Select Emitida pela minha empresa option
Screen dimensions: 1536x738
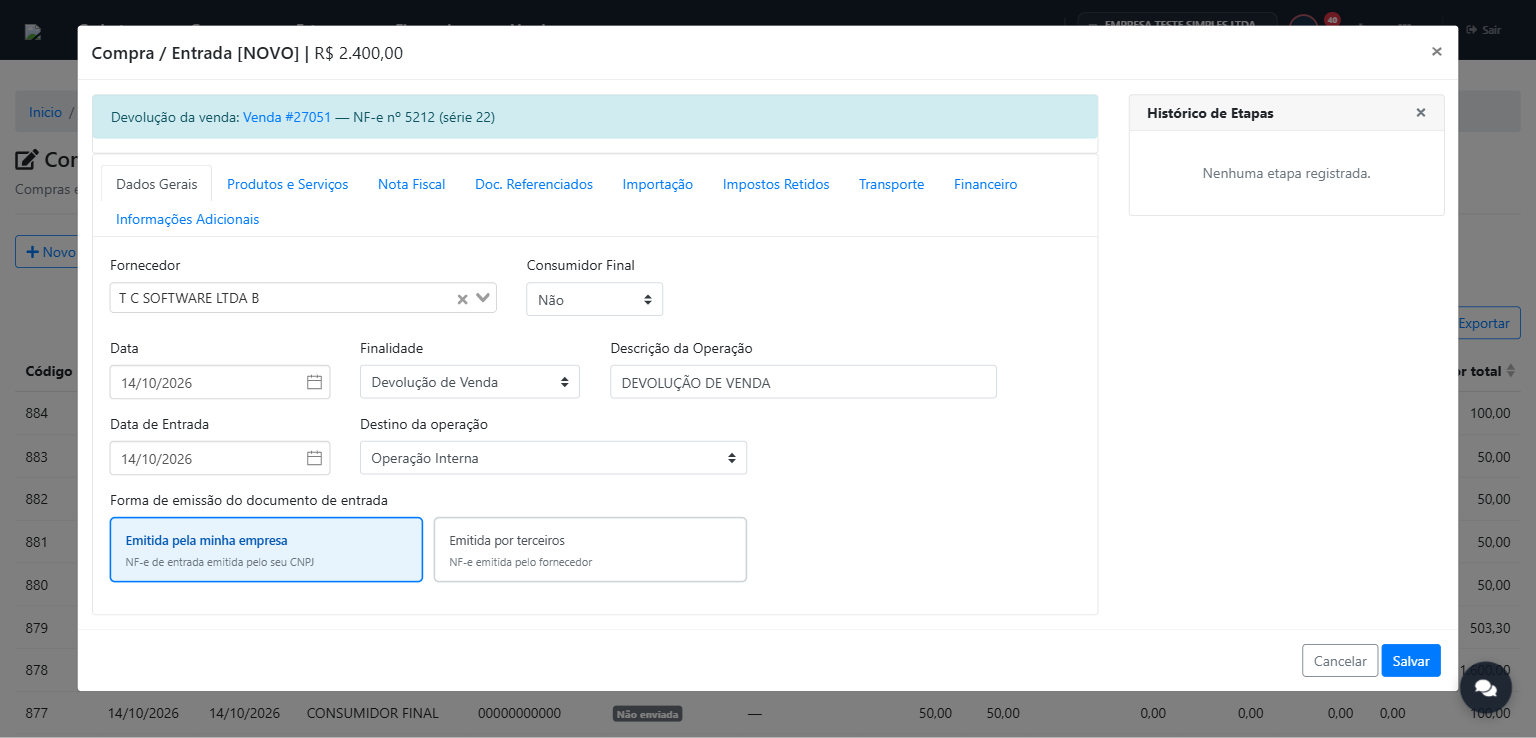tap(266, 549)
